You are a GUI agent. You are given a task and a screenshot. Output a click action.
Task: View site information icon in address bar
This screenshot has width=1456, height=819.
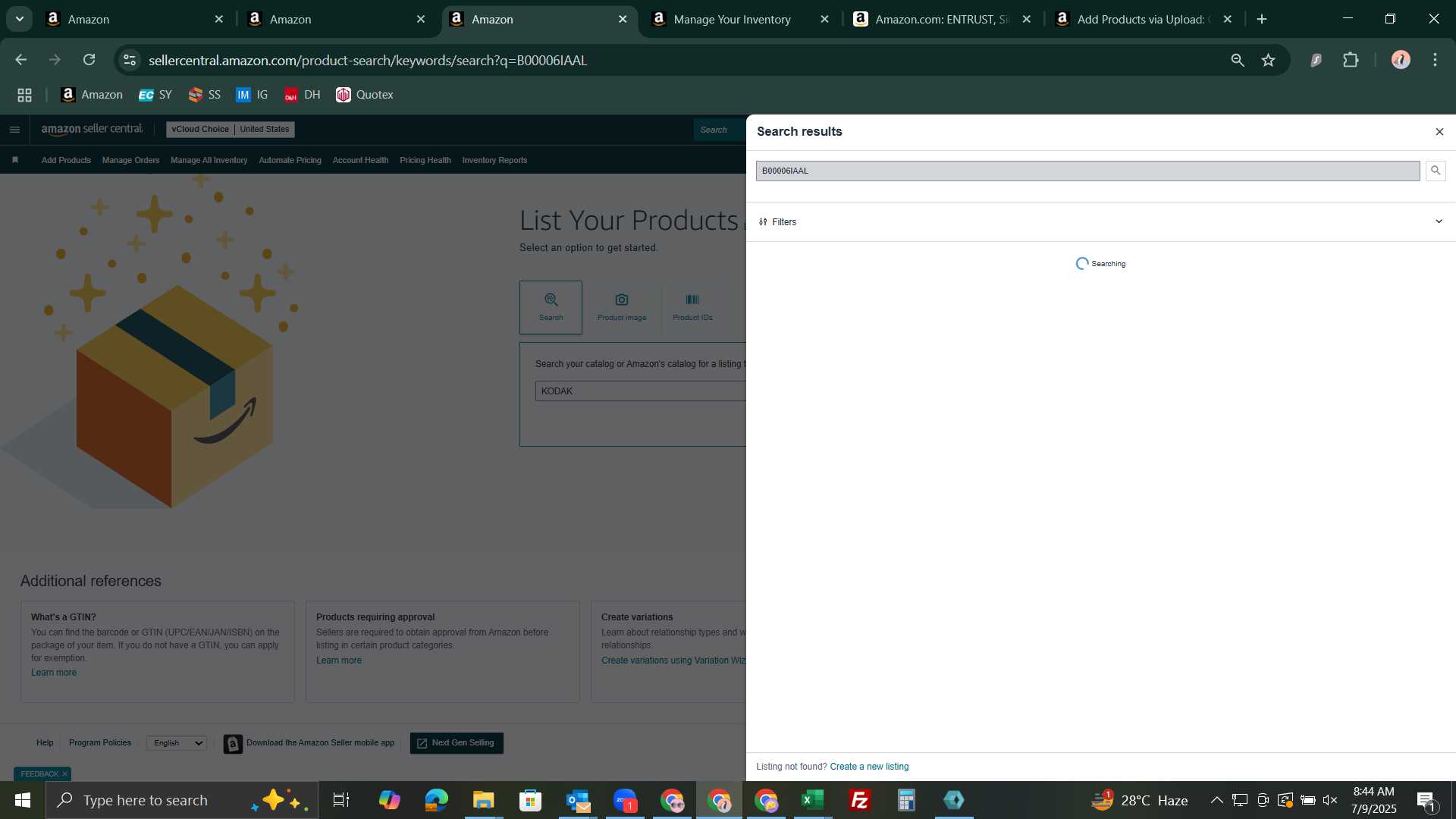(x=130, y=60)
